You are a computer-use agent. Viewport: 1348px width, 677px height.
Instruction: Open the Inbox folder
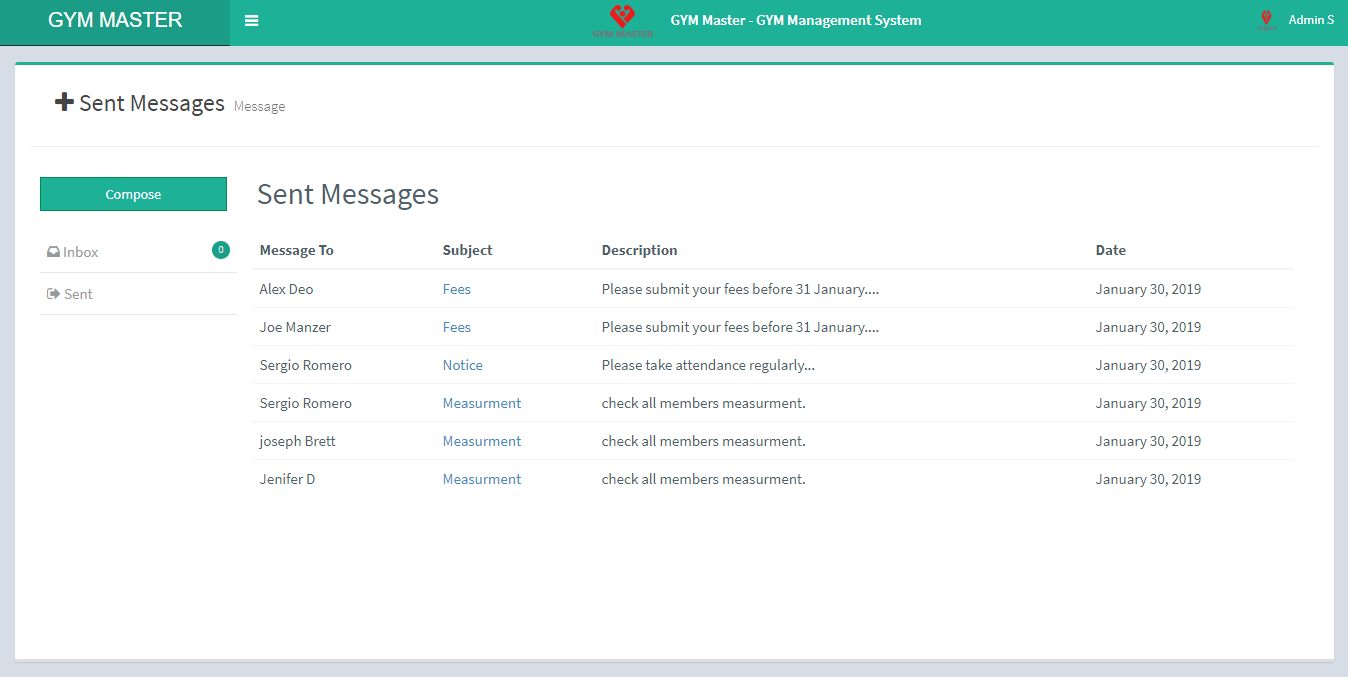click(81, 253)
